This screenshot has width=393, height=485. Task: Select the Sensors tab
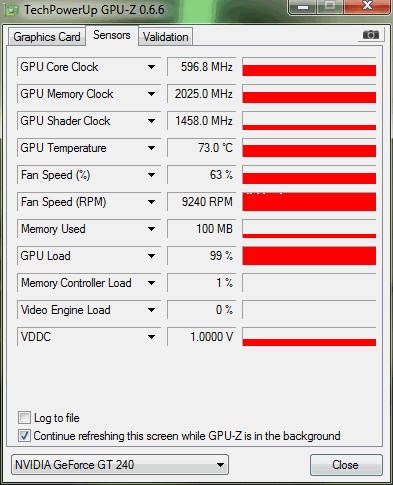(x=112, y=35)
